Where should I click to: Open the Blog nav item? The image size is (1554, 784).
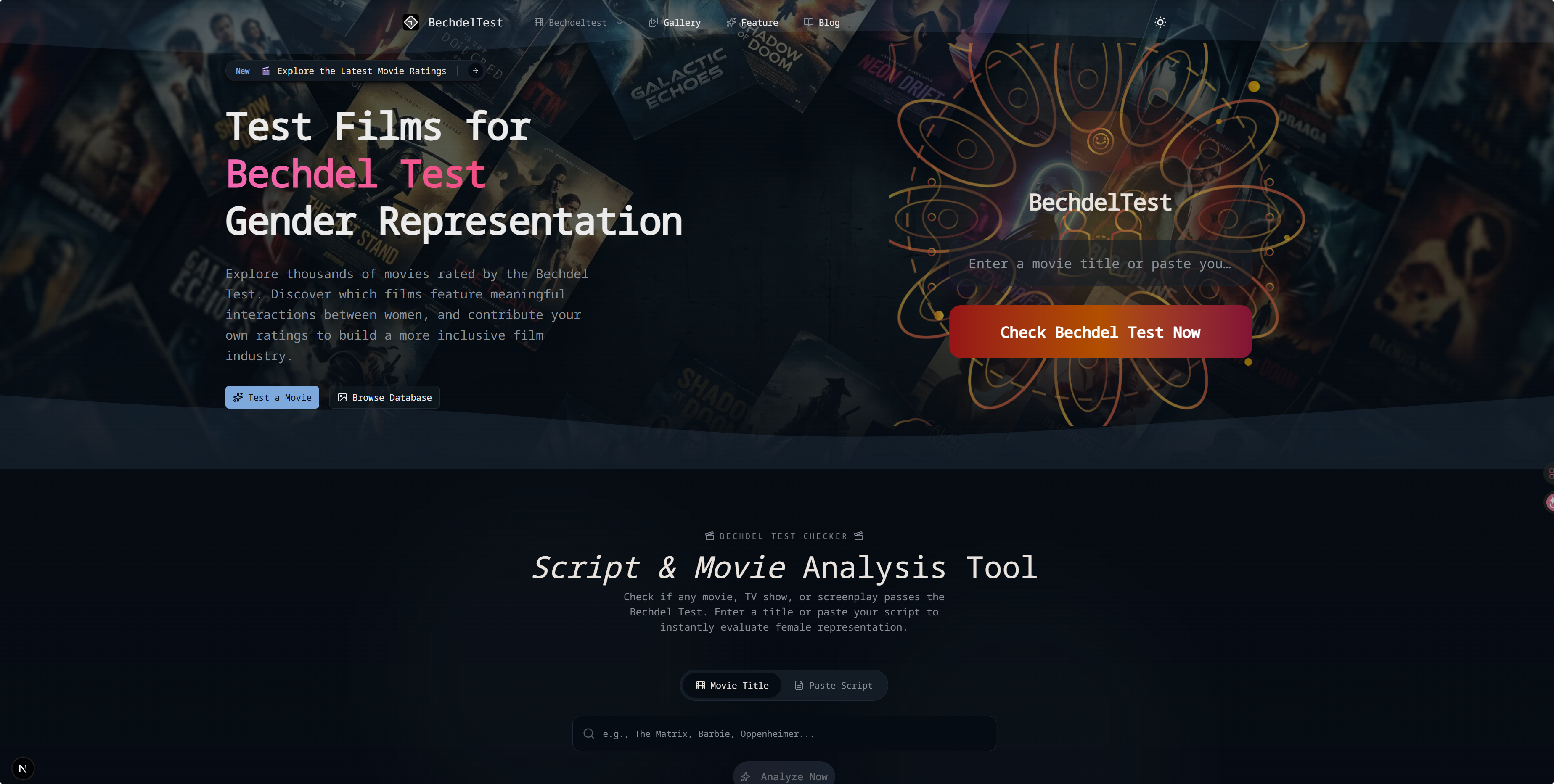pos(822,22)
